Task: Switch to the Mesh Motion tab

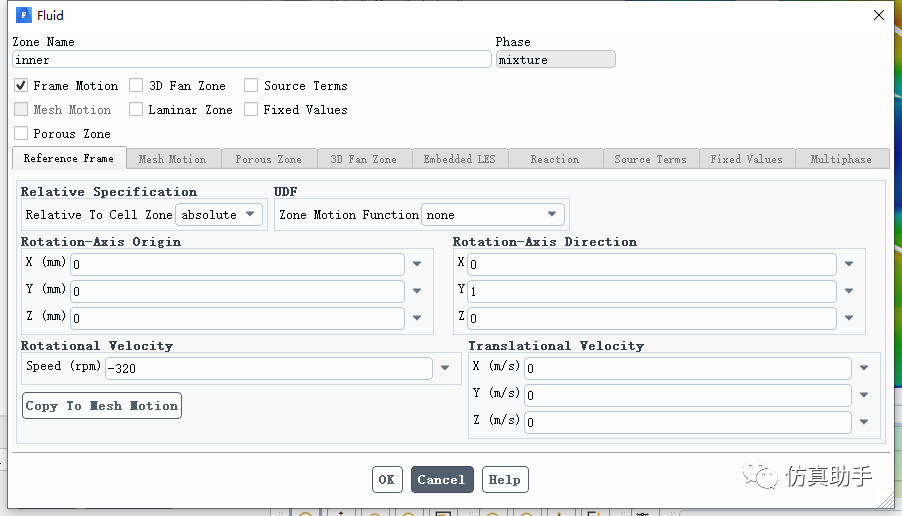Action: pos(173,159)
